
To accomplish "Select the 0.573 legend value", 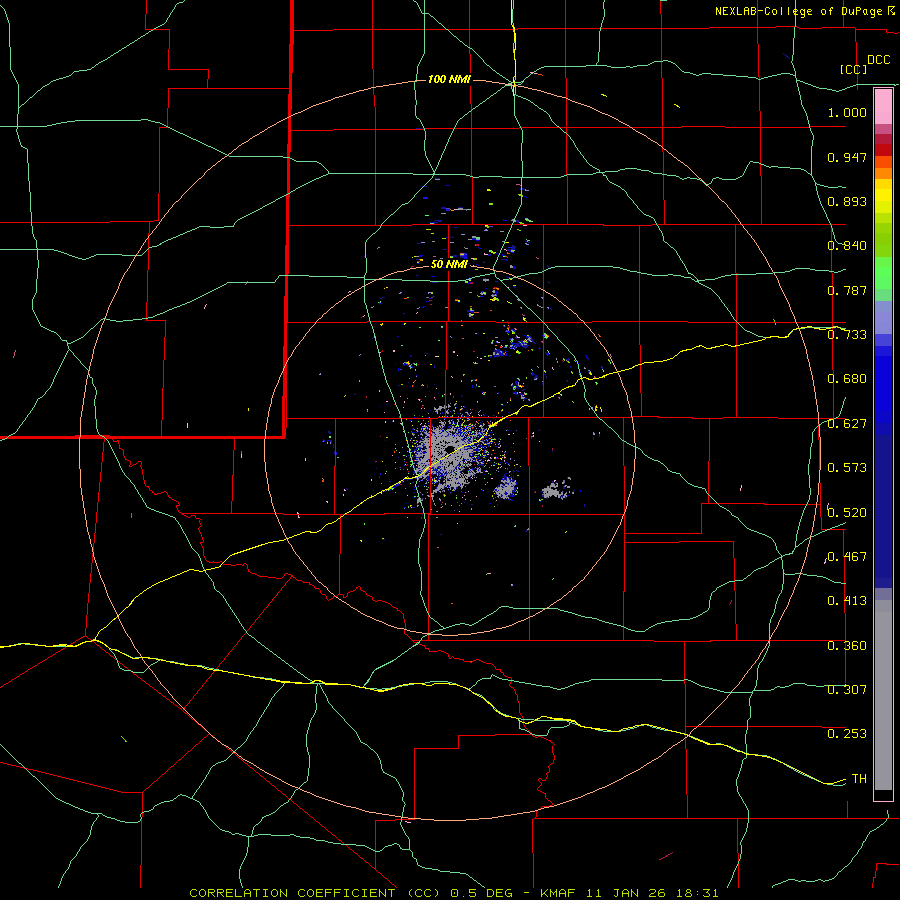I will click(x=847, y=468).
